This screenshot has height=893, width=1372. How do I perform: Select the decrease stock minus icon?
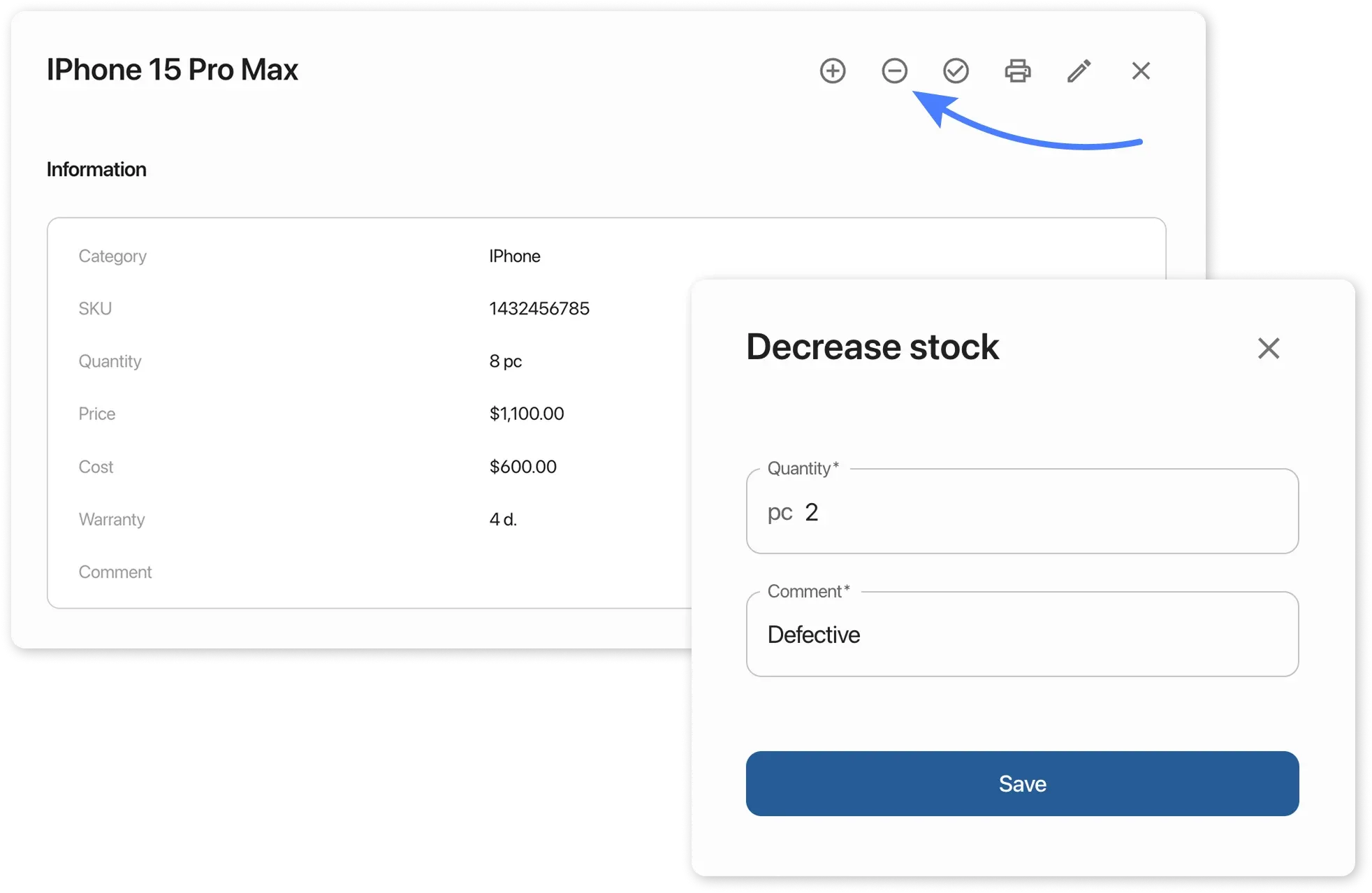(894, 71)
